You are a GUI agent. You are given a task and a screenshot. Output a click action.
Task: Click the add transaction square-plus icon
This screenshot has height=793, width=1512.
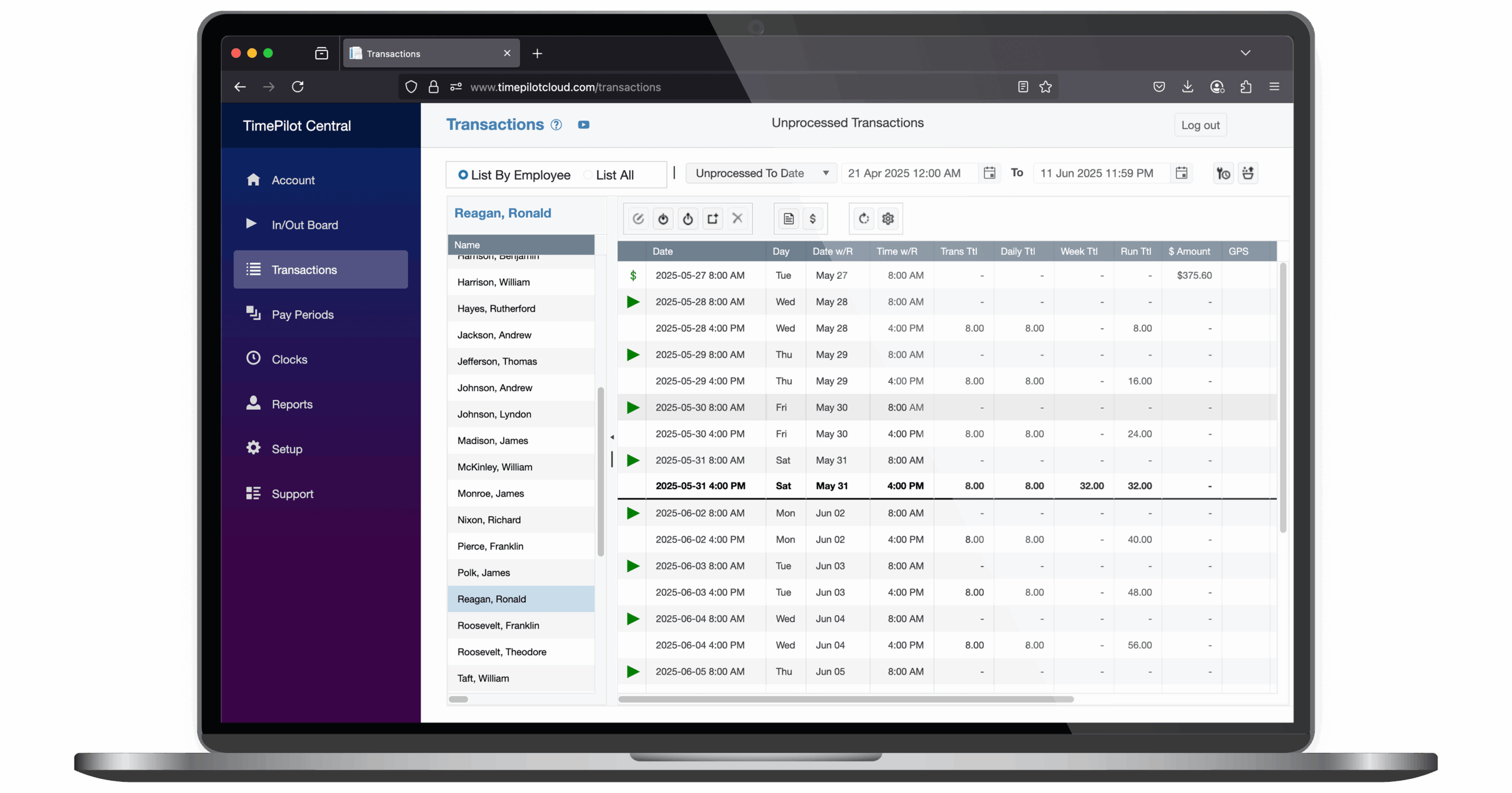pos(712,219)
